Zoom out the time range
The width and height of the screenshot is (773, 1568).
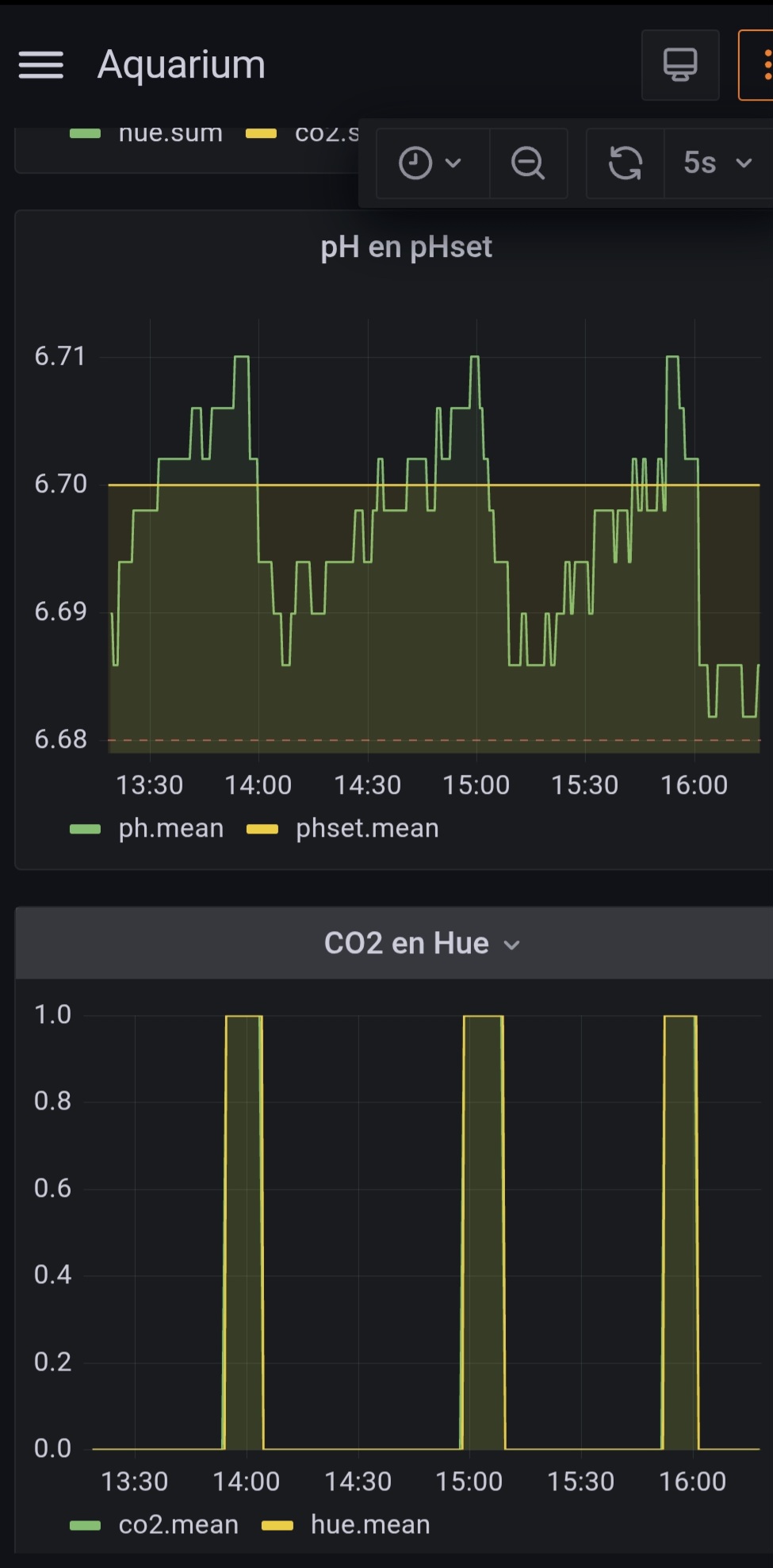click(528, 163)
